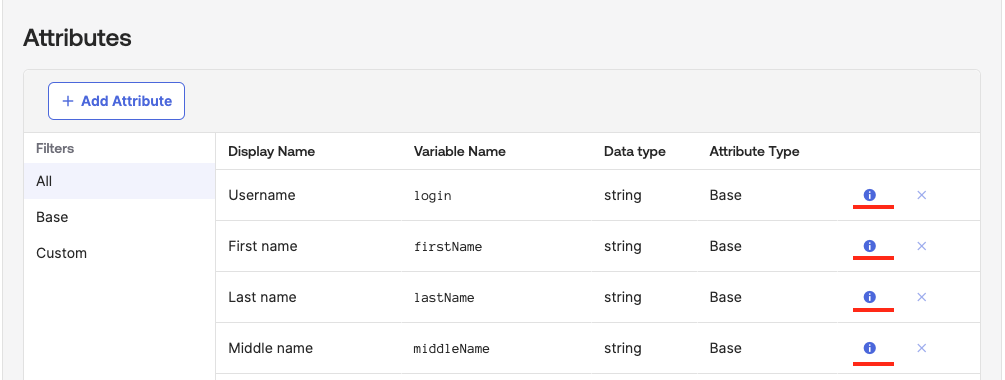Click Base attribute type in First name row

click(726, 246)
